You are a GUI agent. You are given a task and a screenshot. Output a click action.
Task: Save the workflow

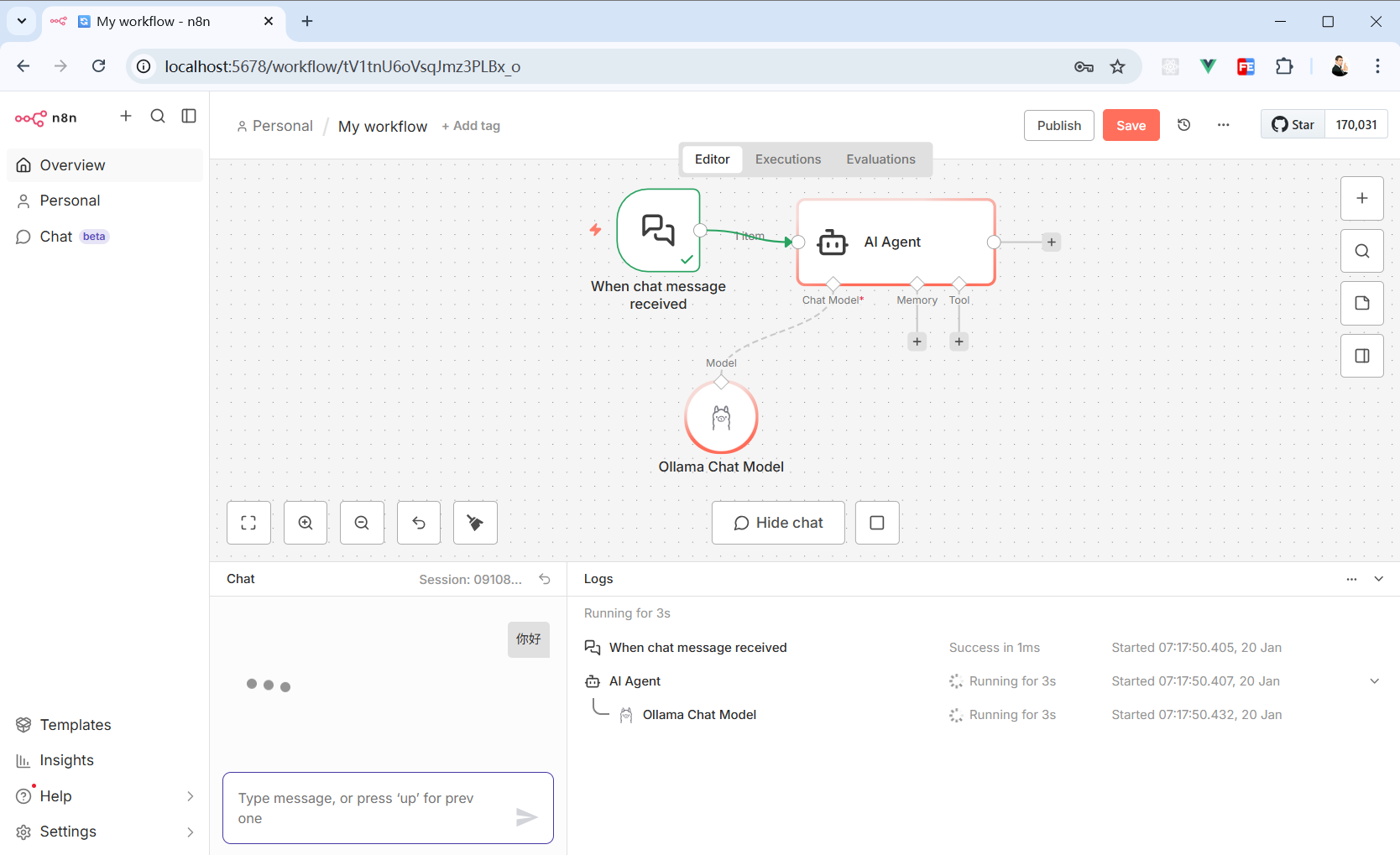click(1131, 125)
